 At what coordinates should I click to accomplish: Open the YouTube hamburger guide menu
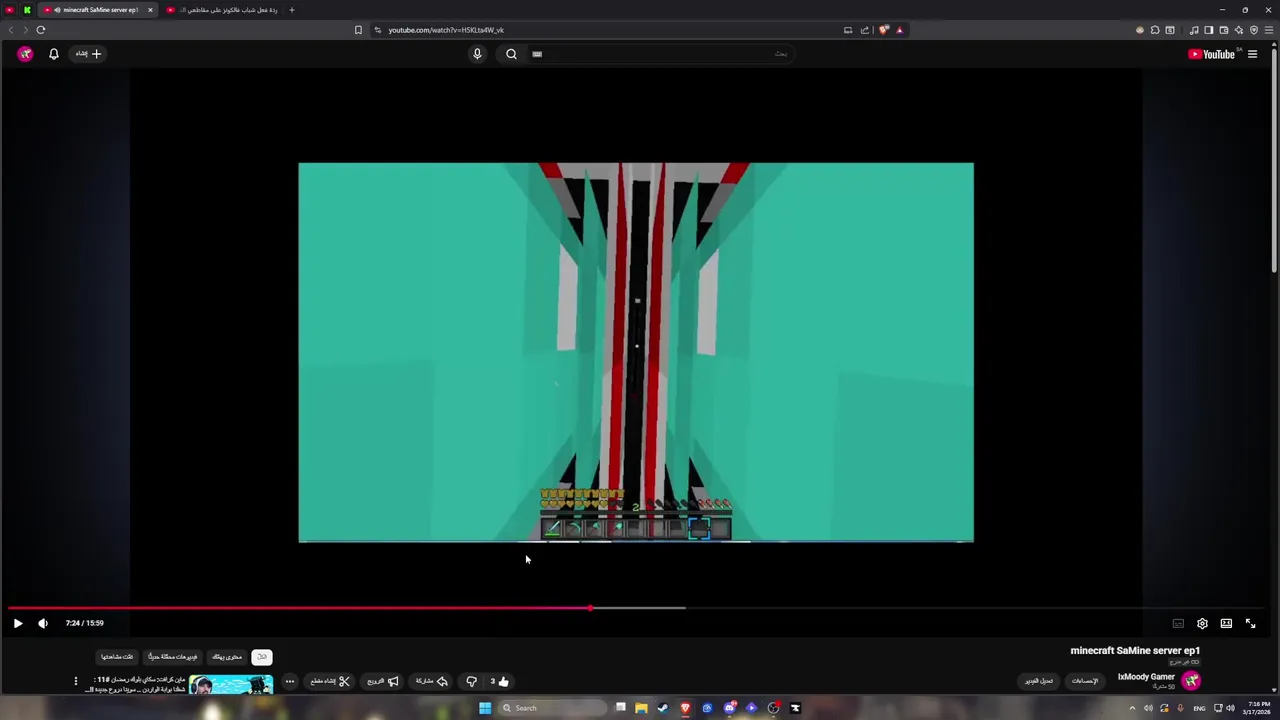tap(1252, 54)
